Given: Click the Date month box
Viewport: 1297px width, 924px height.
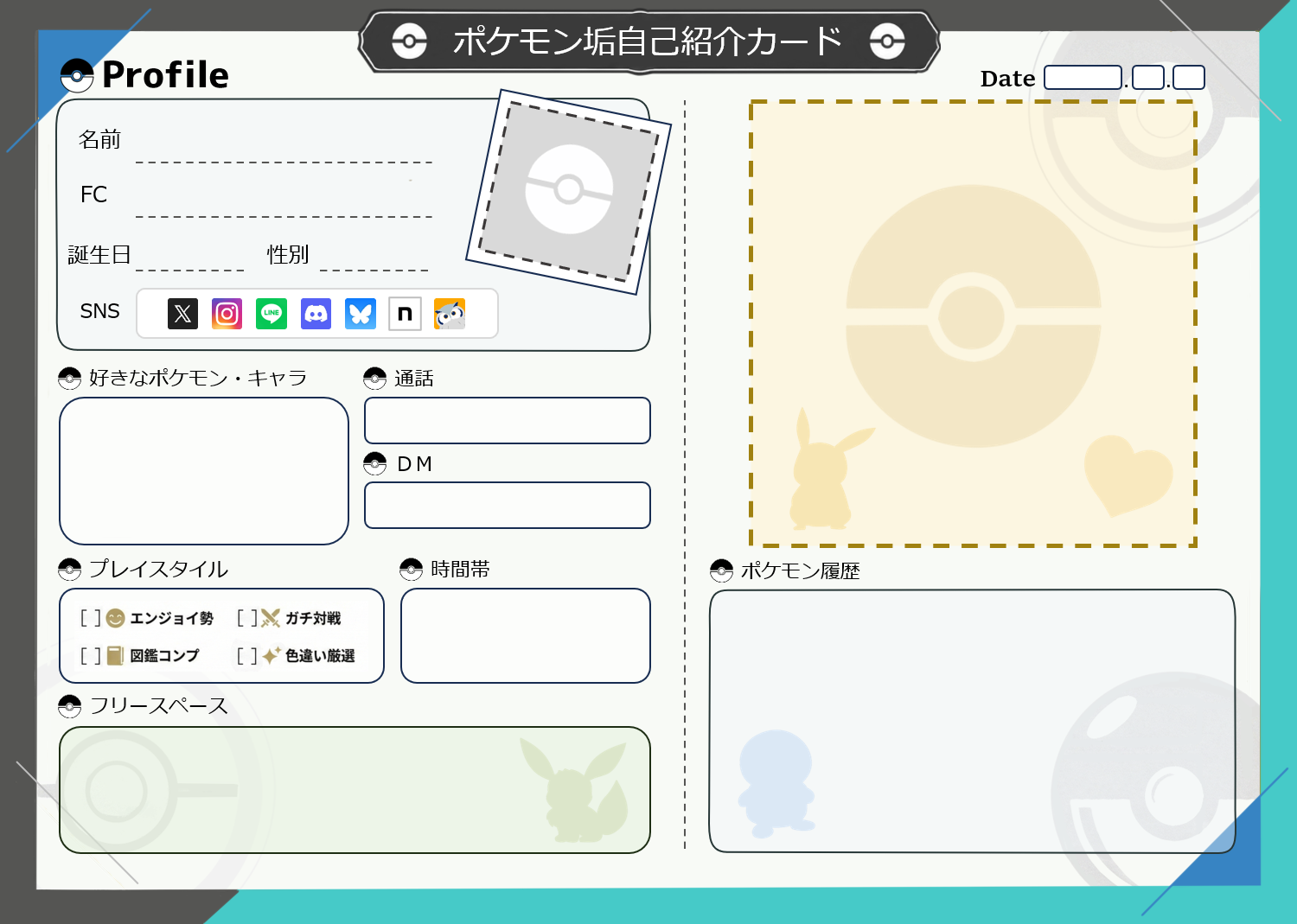Looking at the screenshot, I should (1148, 78).
